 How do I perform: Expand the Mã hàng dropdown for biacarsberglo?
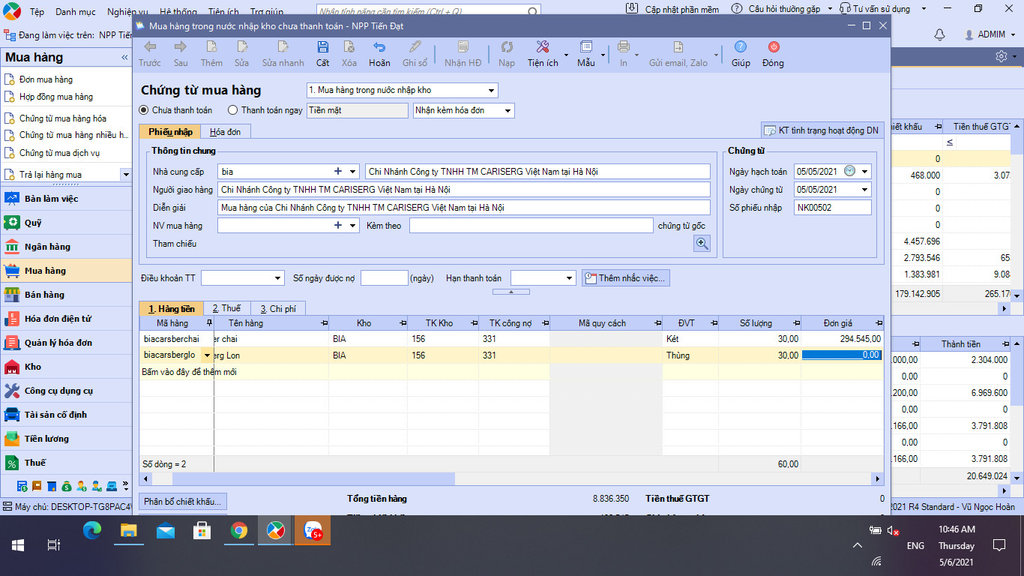[207, 355]
